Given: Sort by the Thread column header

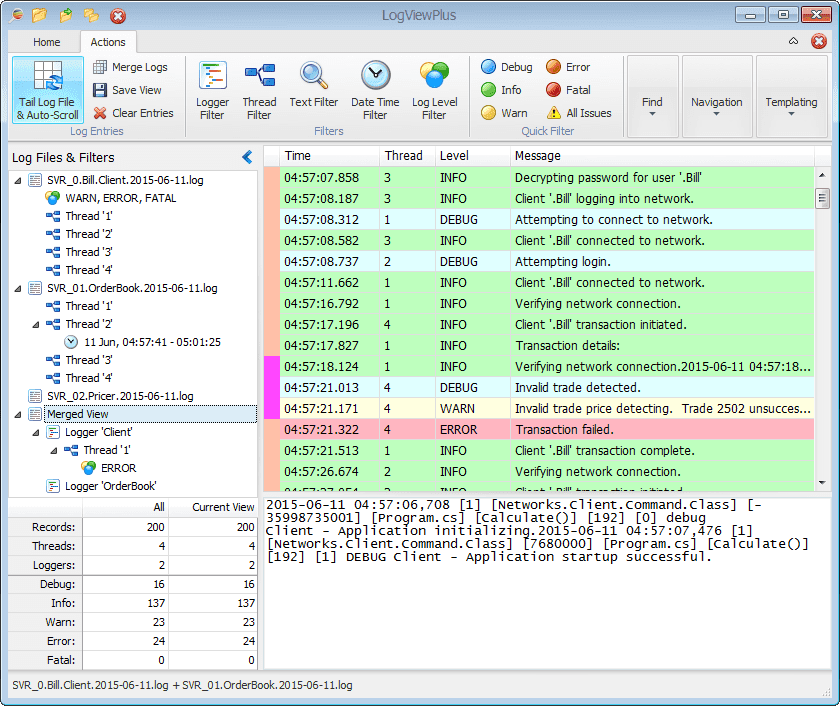Looking at the screenshot, I should click(407, 156).
